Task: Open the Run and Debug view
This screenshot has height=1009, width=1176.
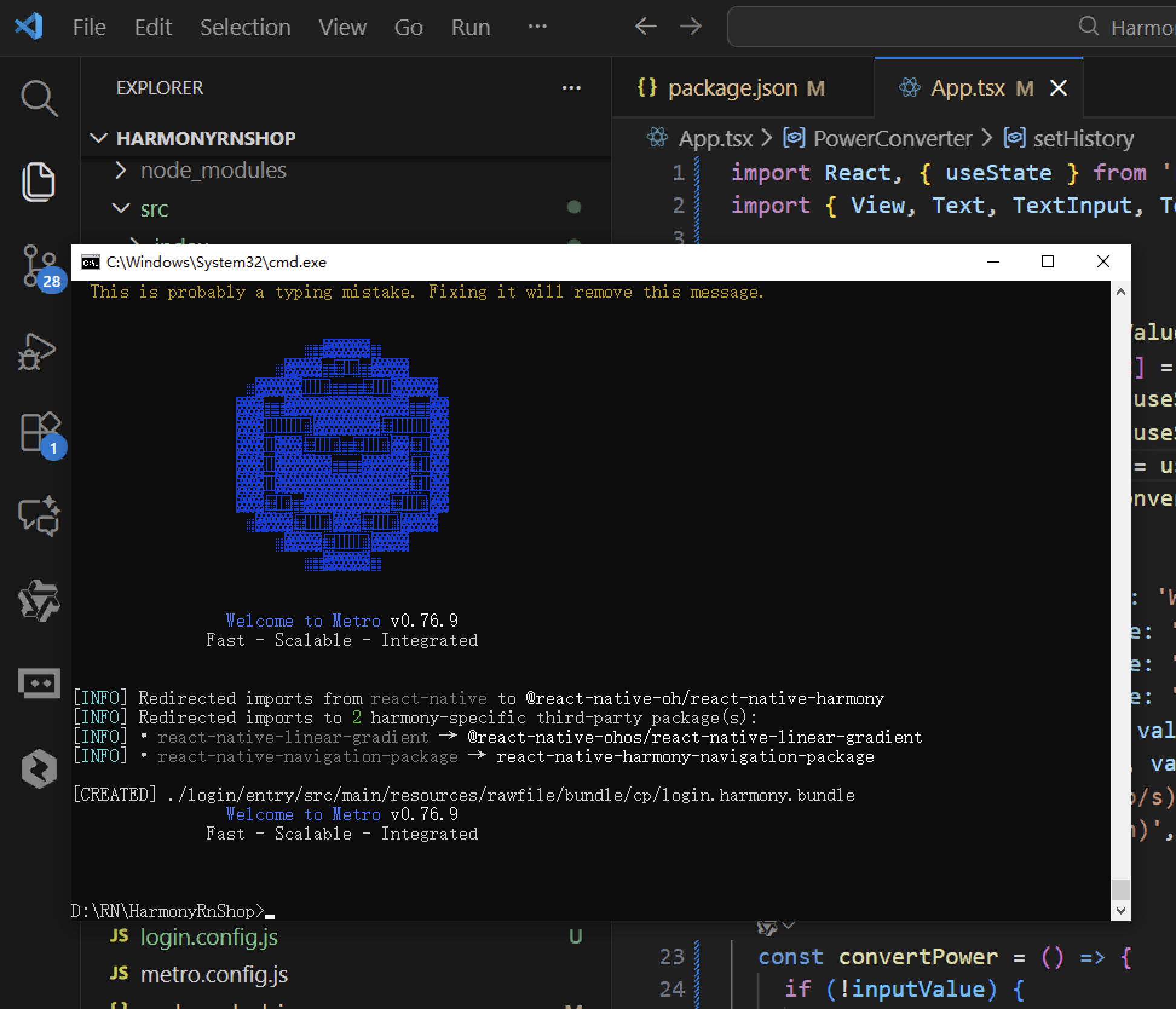Action: tap(38, 351)
